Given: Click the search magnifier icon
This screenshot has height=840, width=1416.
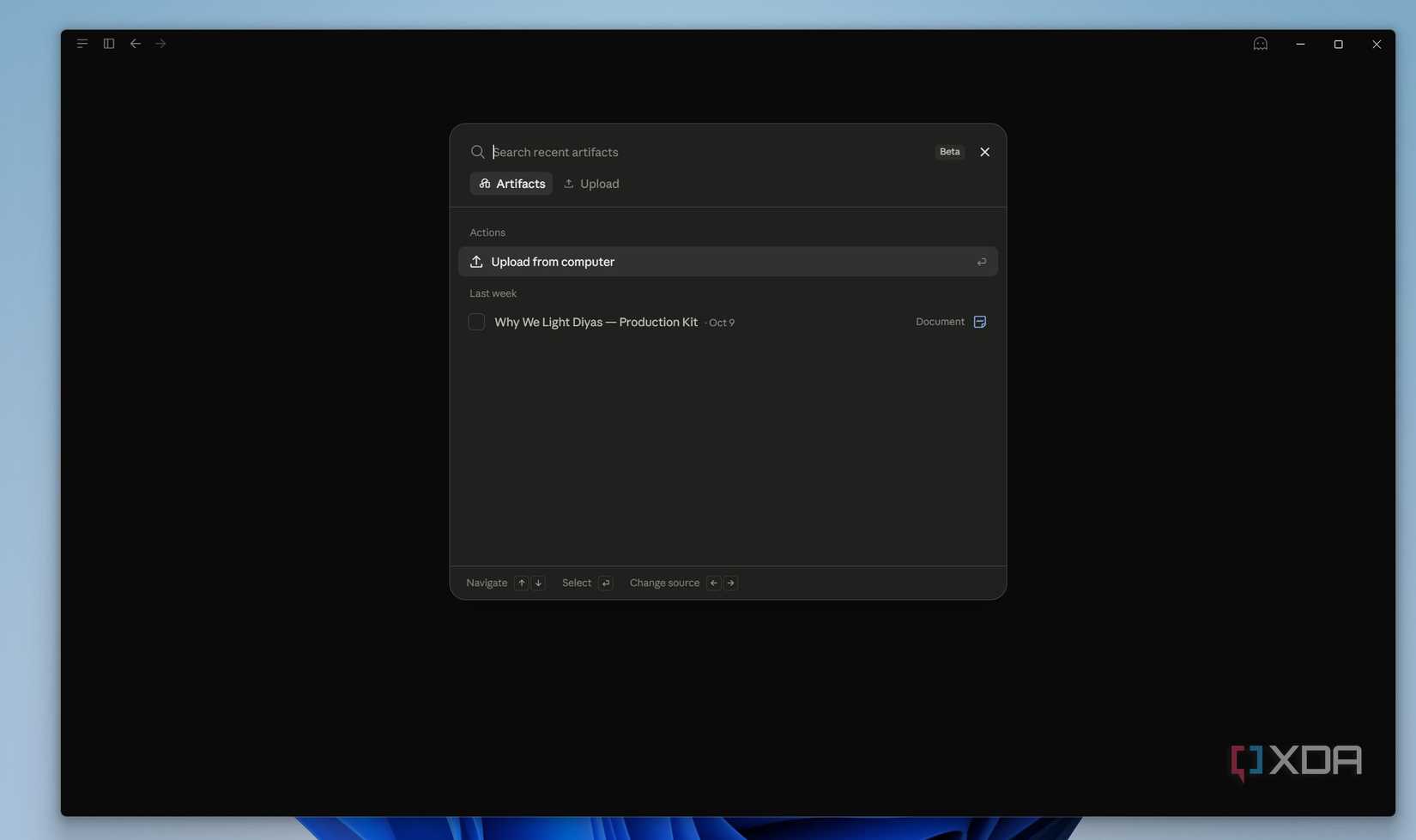Looking at the screenshot, I should click(x=478, y=152).
